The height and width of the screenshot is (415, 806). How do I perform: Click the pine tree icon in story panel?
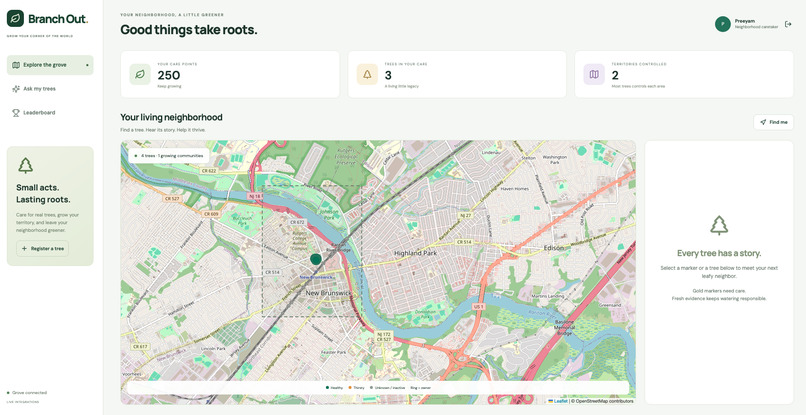click(x=719, y=225)
